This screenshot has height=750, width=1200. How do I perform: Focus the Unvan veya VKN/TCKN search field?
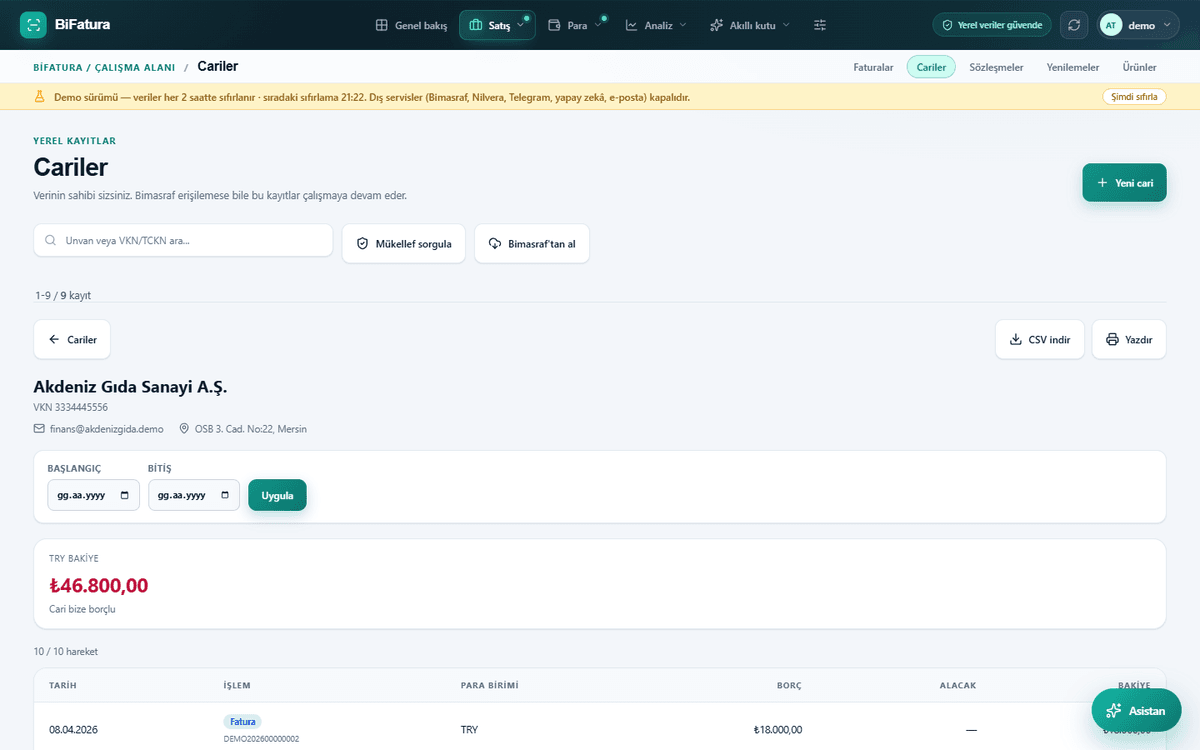[183, 240]
